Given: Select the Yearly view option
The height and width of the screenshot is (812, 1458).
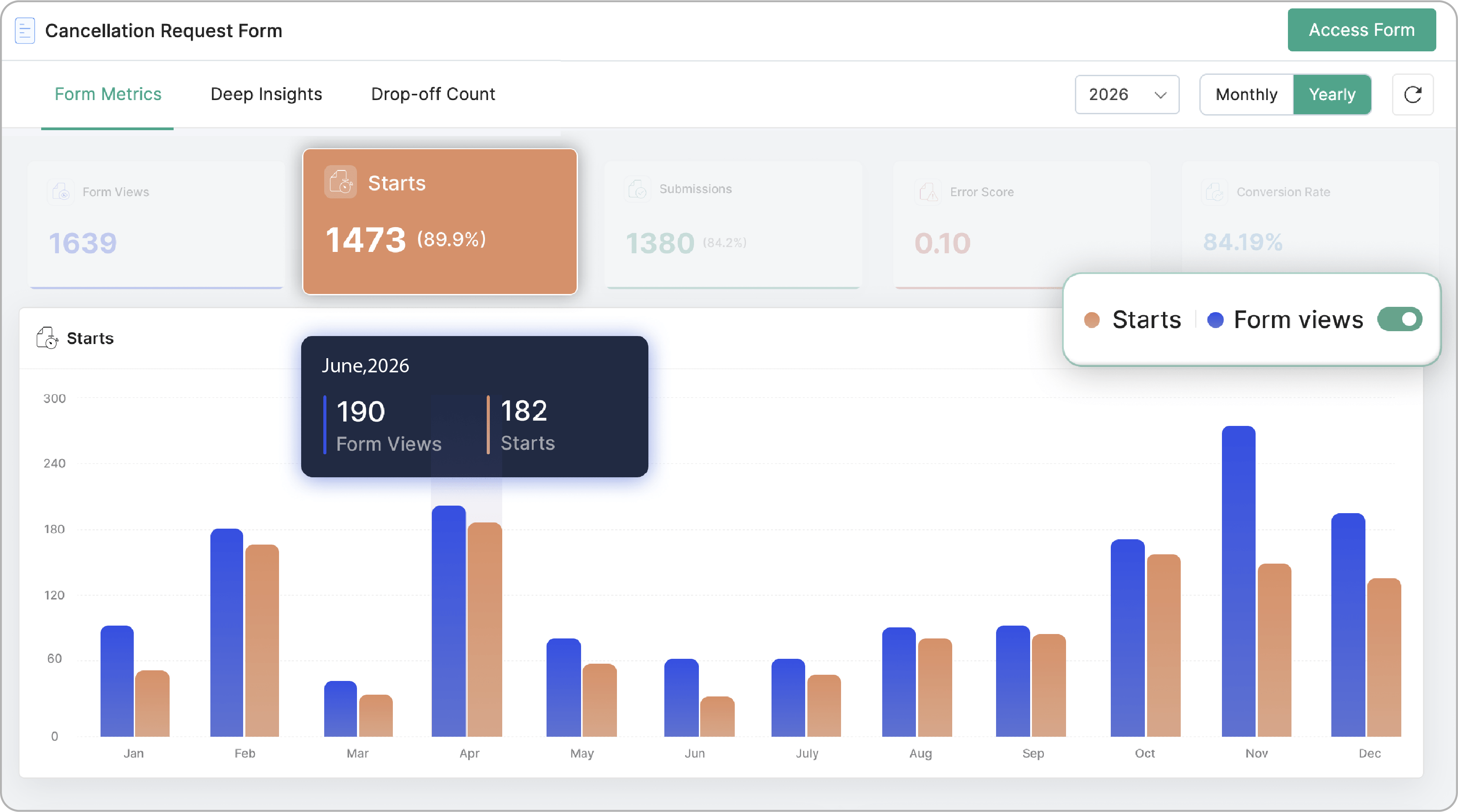Looking at the screenshot, I should coord(1332,94).
